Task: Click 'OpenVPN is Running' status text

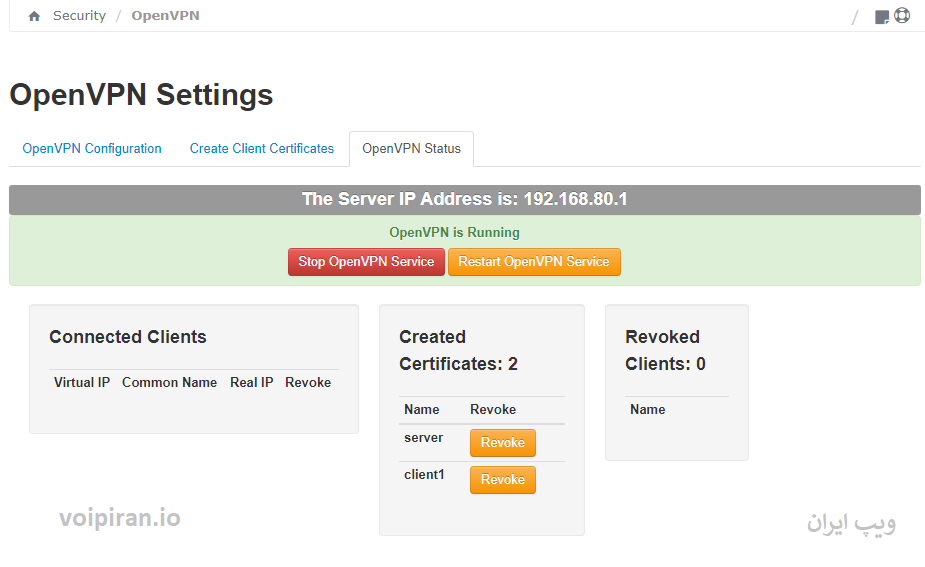Action: point(454,232)
